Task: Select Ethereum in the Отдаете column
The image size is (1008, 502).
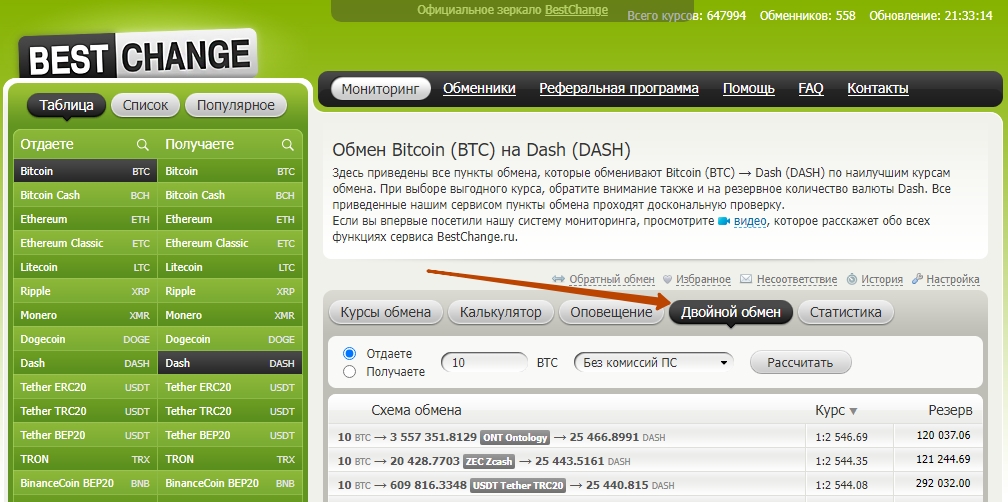Action: [85, 219]
